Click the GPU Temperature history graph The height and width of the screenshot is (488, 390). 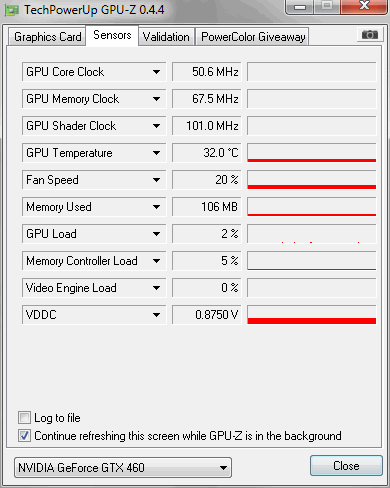tap(312, 153)
